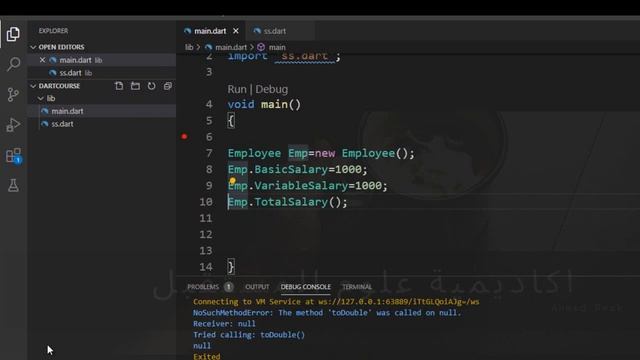Click 'void main()' declaration on line 4
This screenshot has width=640, height=360.
pos(264,104)
